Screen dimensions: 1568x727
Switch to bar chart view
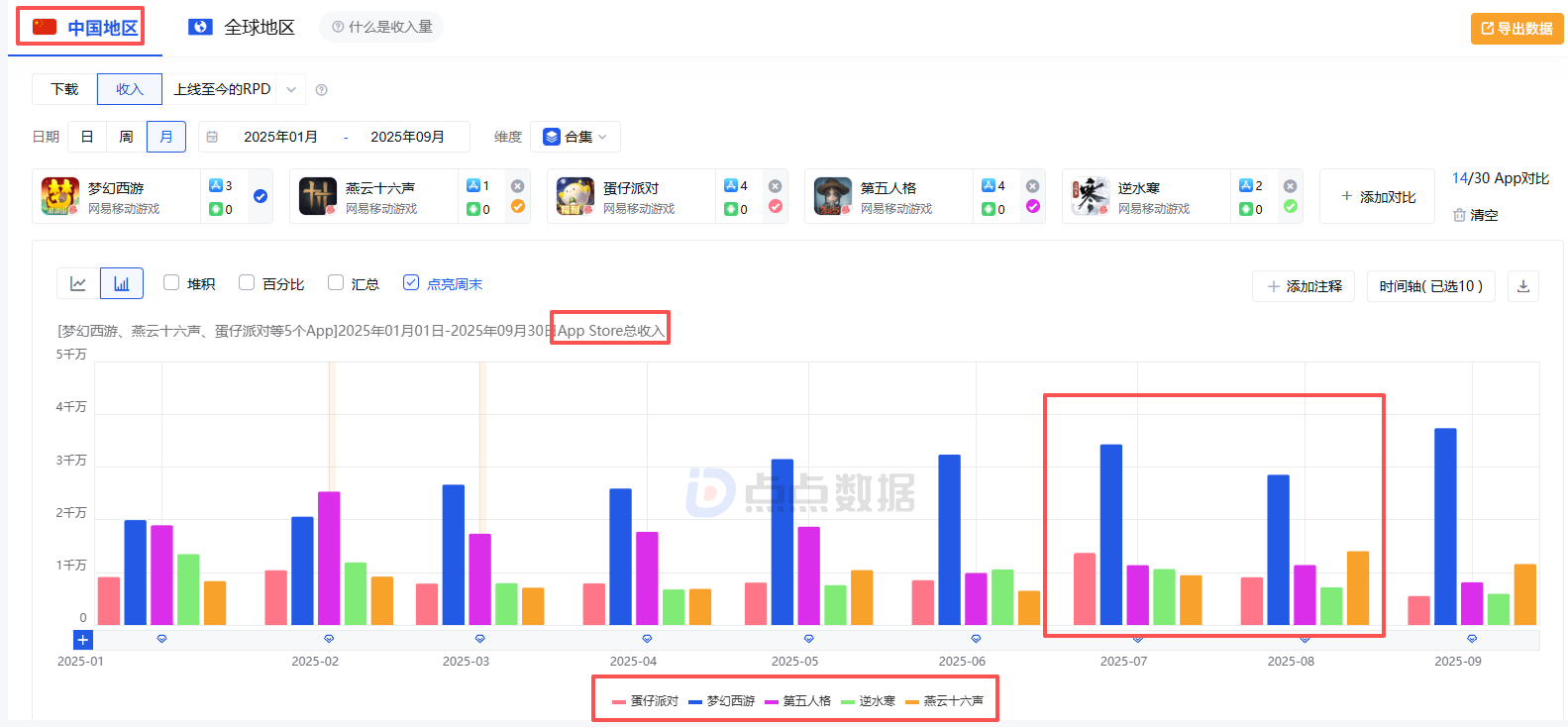tap(122, 284)
